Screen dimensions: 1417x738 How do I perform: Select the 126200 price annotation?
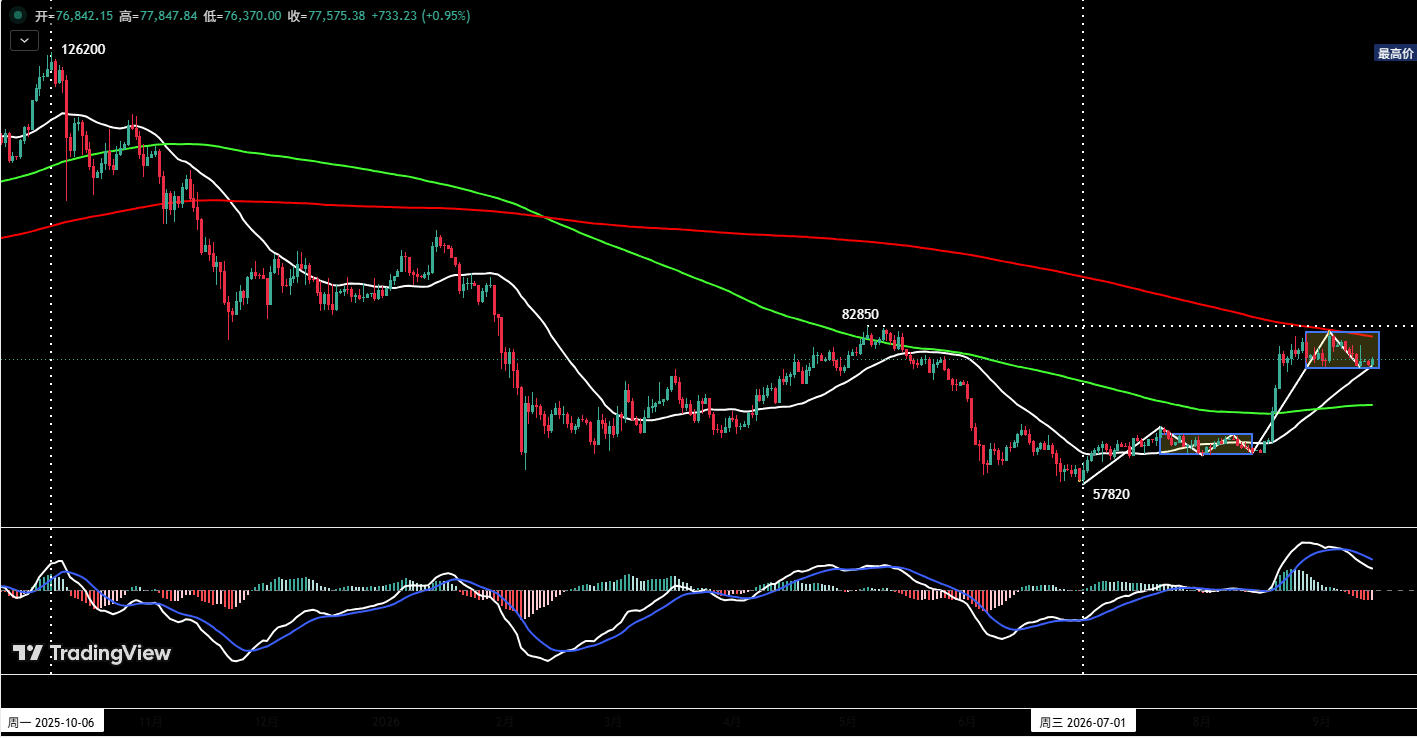coord(84,49)
